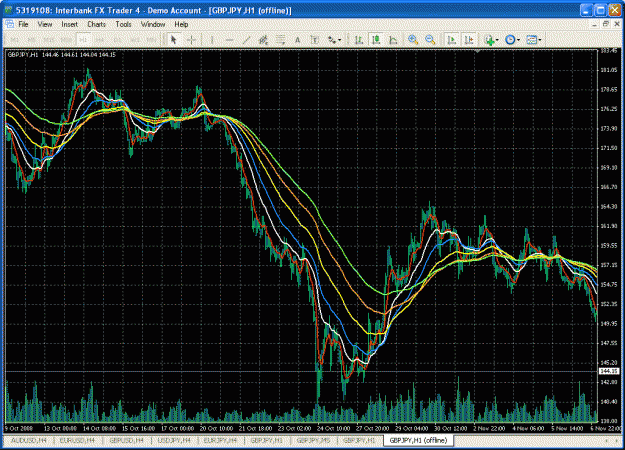Open the Charts menu
Image resolution: width=625 pixels, height=450 pixels.
point(96,25)
